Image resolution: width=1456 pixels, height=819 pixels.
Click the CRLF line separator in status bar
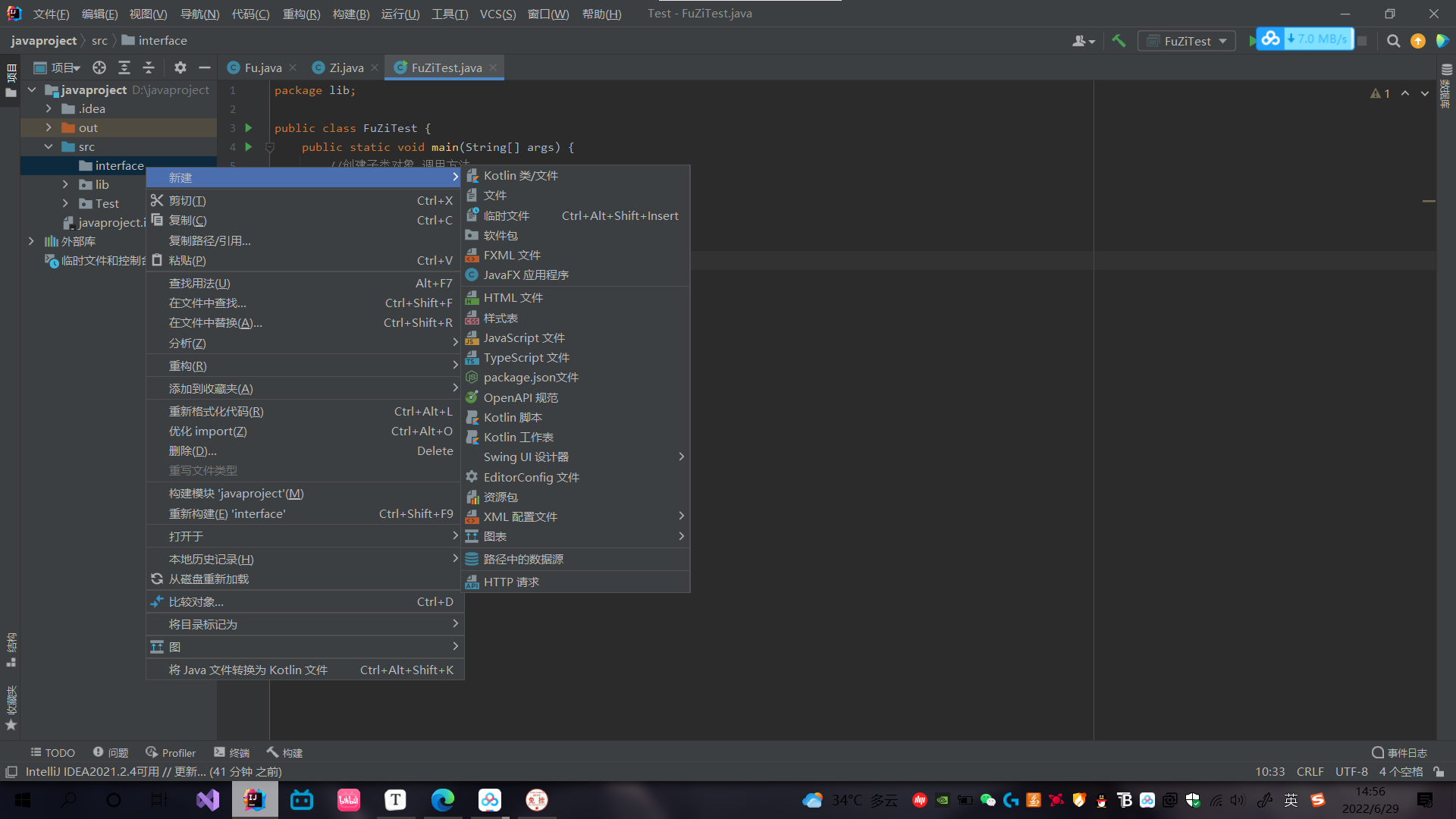coord(1310,771)
